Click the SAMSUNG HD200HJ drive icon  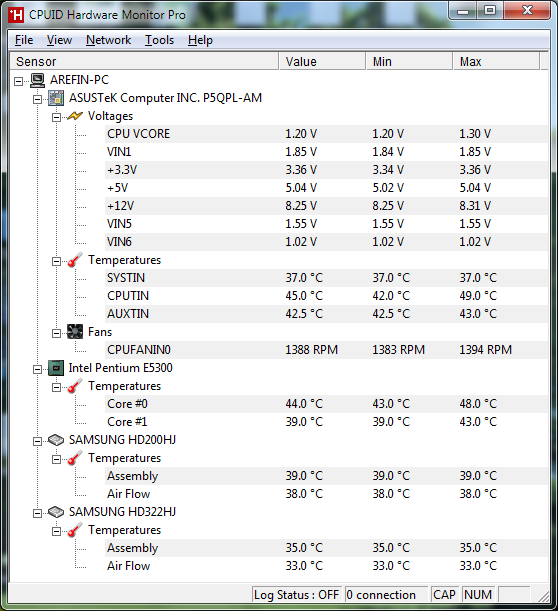(56, 440)
